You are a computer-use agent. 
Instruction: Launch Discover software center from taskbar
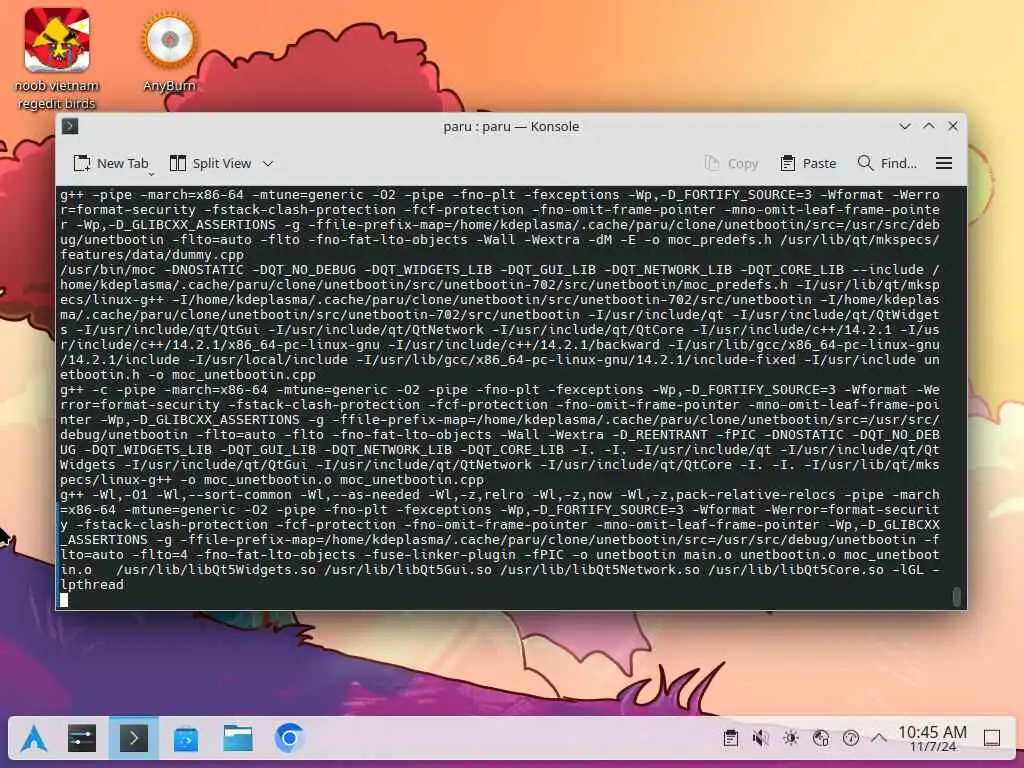pyautogui.click(x=186, y=739)
